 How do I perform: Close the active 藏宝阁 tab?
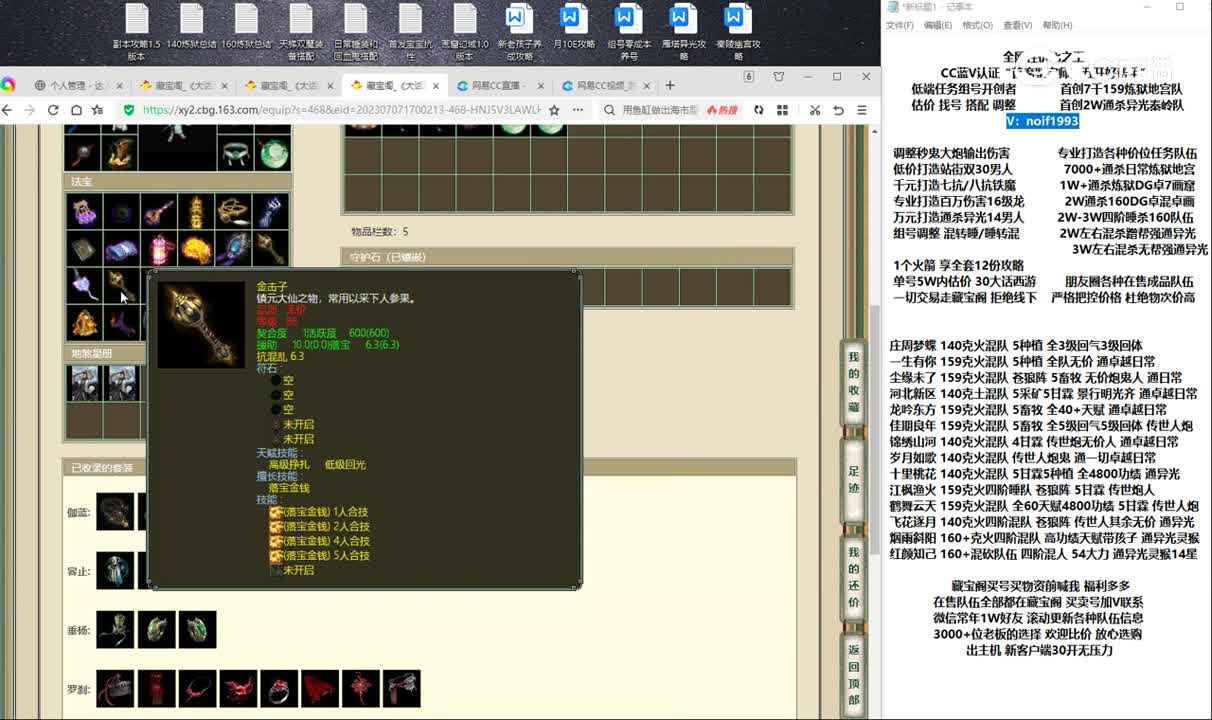point(434,85)
